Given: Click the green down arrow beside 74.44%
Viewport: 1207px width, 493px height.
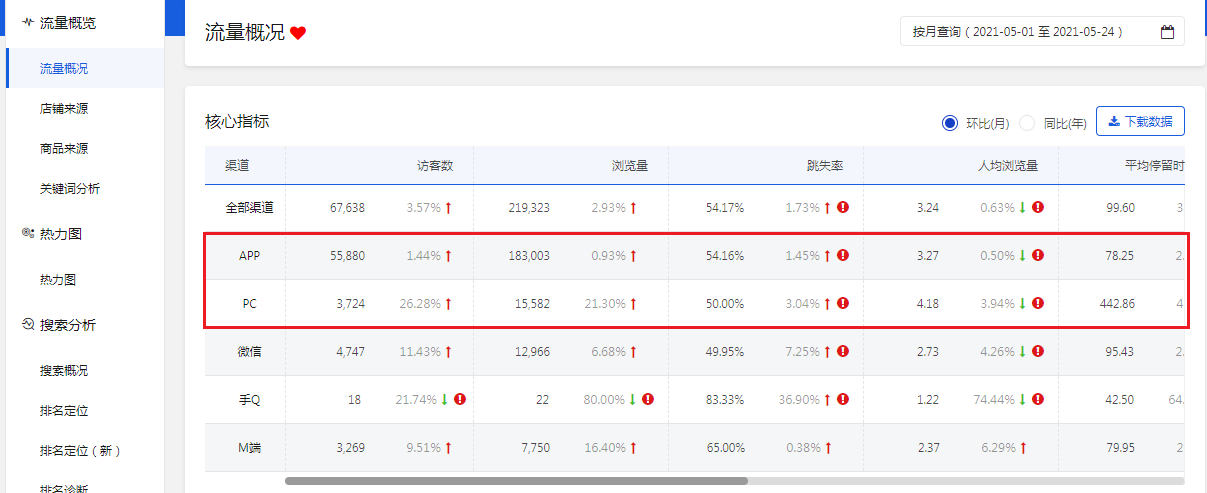Looking at the screenshot, I should point(1023,400).
